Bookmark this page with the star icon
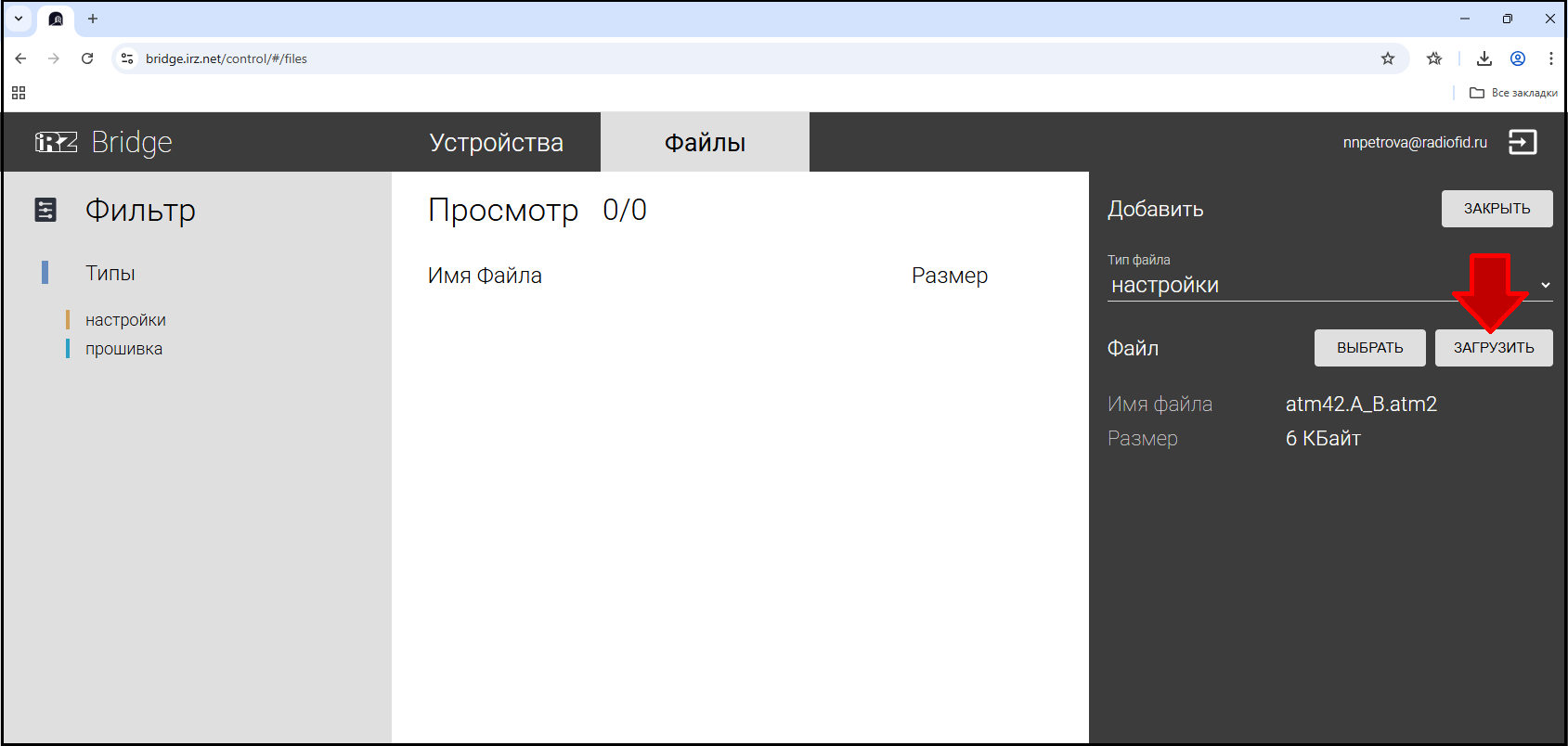This screenshot has width=1568, height=746. (x=1387, y=58)
